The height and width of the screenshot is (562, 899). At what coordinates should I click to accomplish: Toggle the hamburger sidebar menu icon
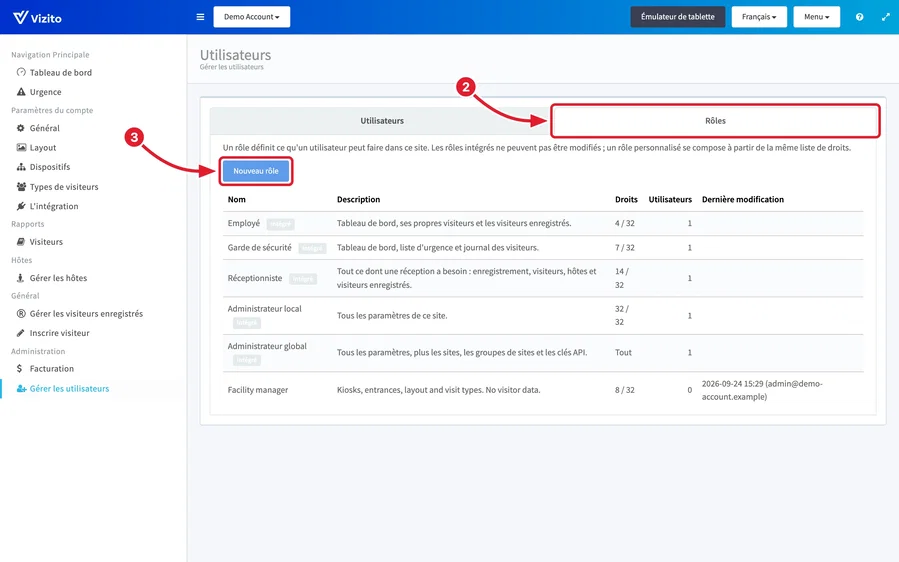pyautogui.click(x=200, y=17)
